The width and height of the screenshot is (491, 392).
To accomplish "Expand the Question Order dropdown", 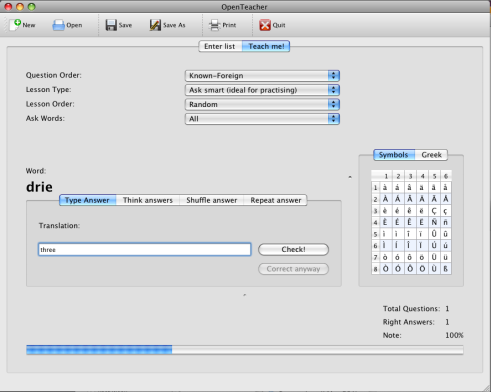I will [262, 76].
